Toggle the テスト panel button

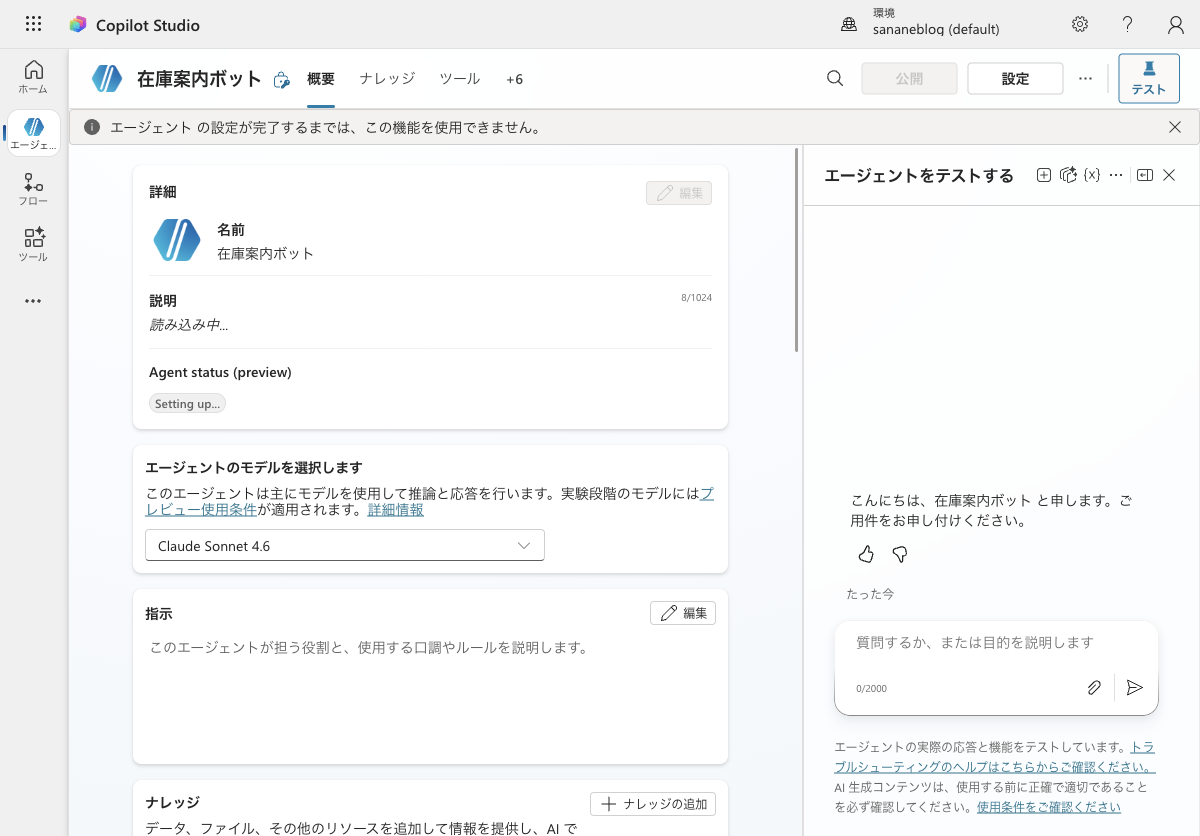tap(1149, 79)
